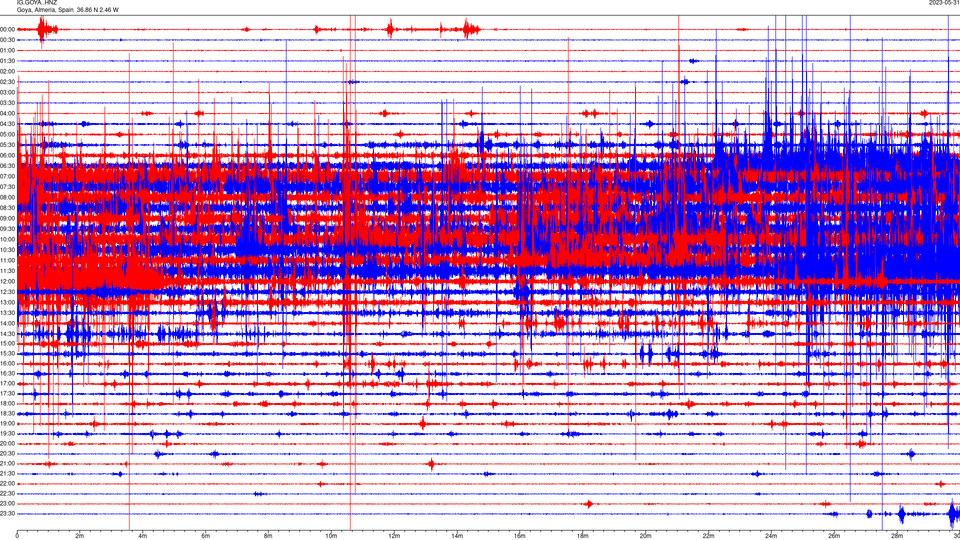Click the 28m tick on the minute axis
The height and width of the screenshot is (540, 960).
pyautogui.click(x=897, y=536)
